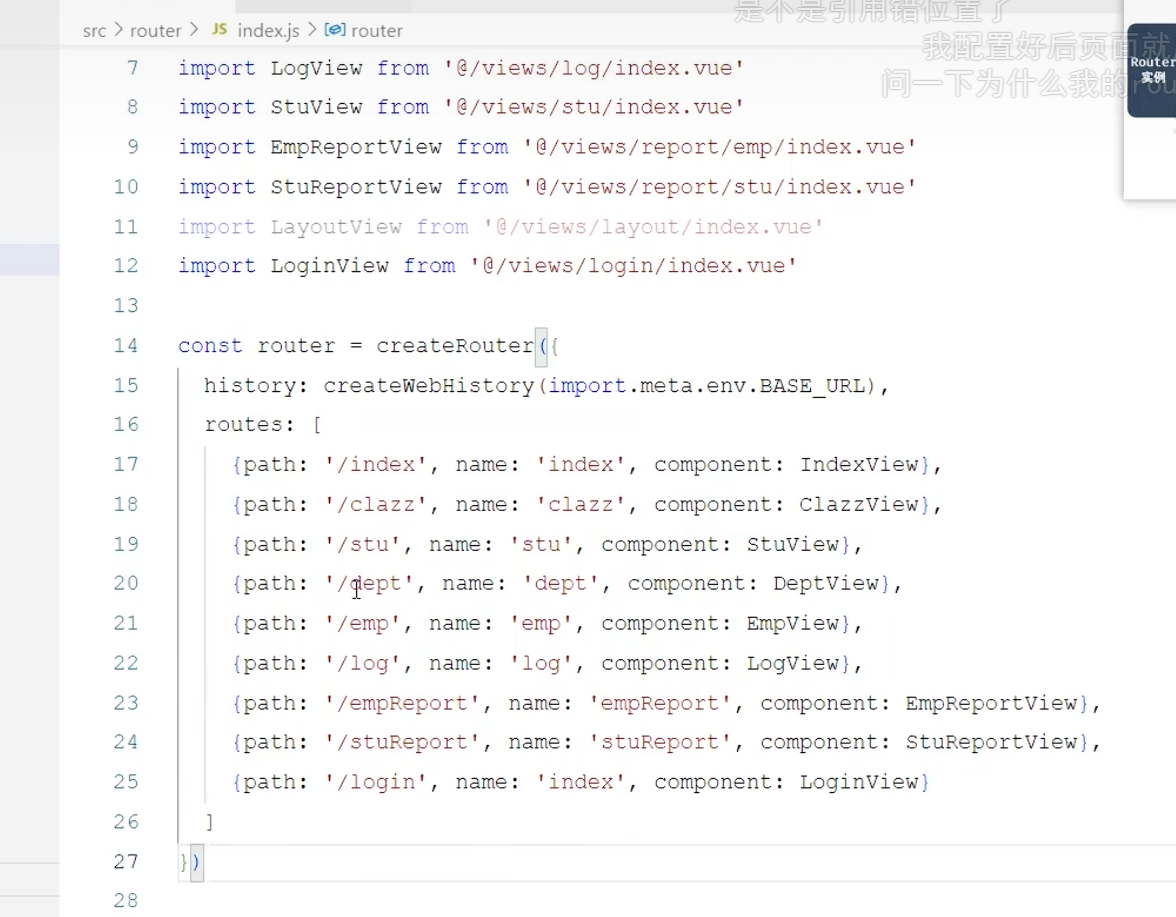
Task: Click the highlighted closing parenthesis on line 27
Action: point(196,861)
